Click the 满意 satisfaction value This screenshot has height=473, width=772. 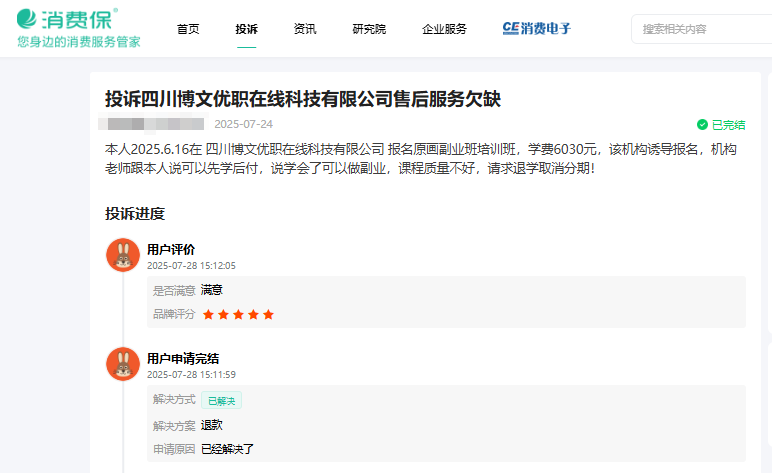coord(212,290)
